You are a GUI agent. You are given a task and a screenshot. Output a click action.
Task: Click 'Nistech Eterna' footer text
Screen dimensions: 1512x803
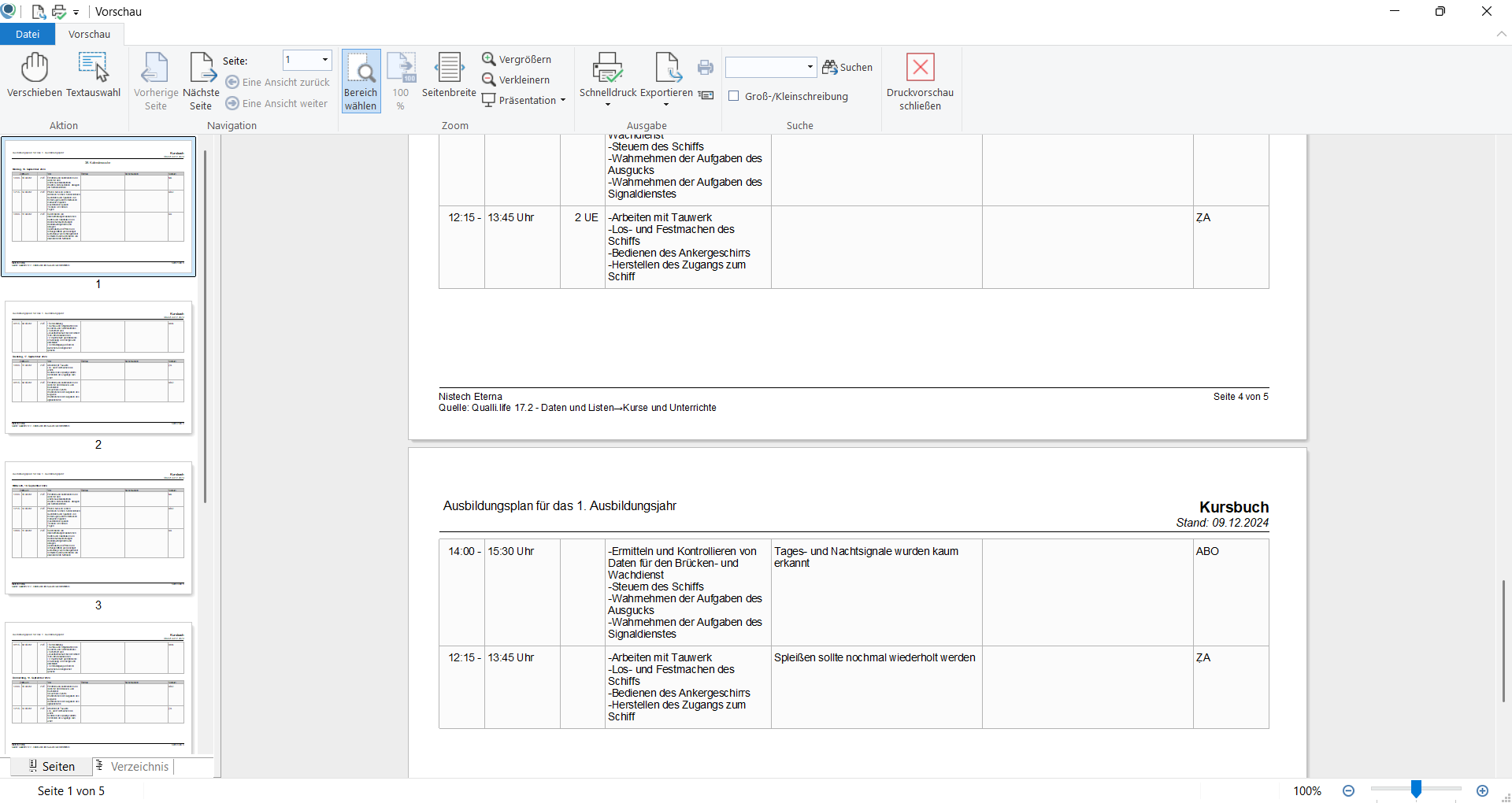coord(470,397)
